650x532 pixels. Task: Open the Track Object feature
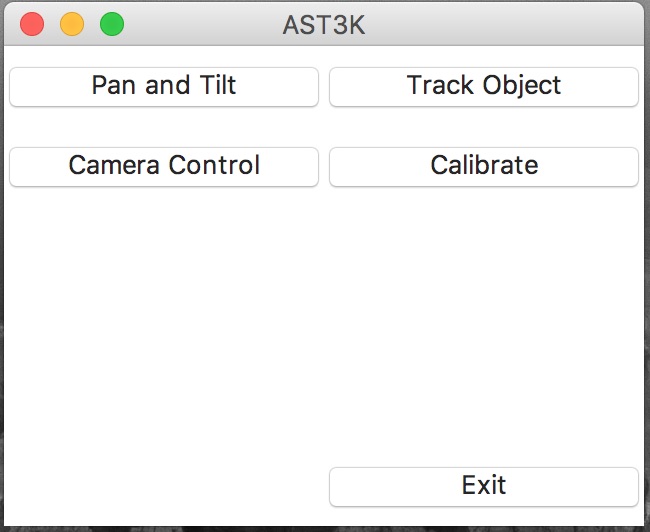(484, 86)
